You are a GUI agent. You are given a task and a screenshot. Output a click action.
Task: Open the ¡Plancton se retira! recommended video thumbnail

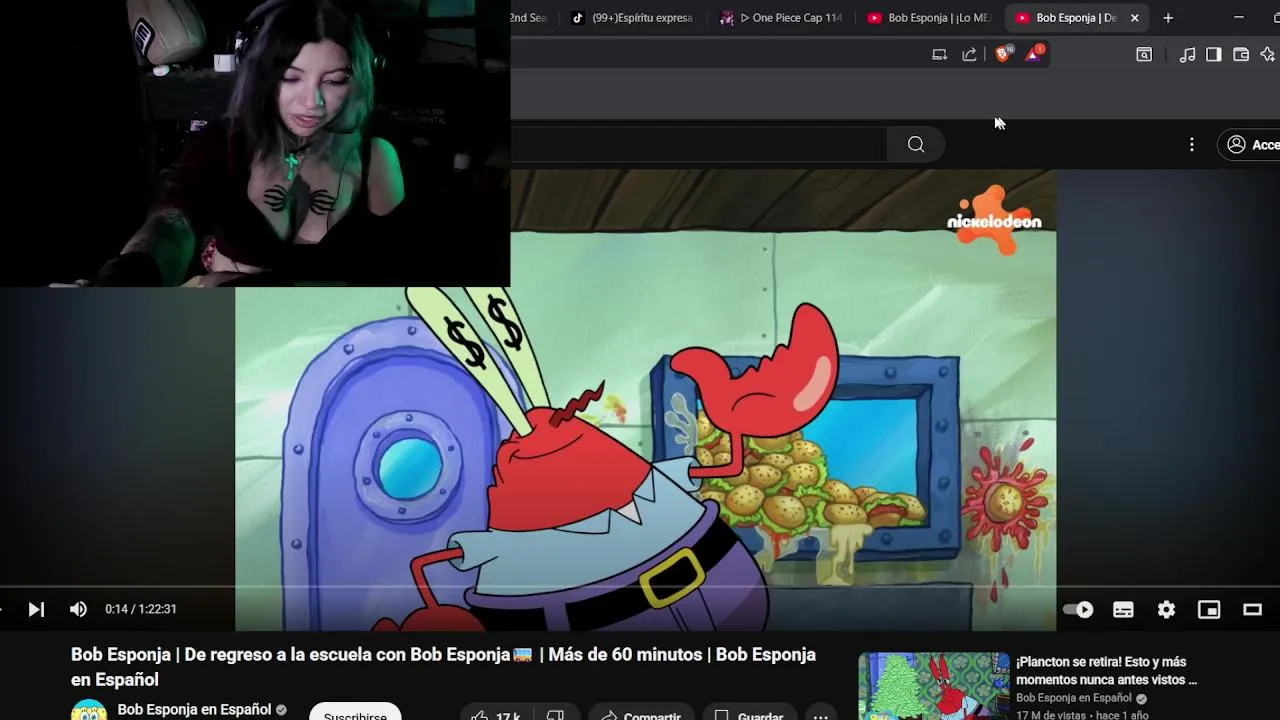pos(934,686)
